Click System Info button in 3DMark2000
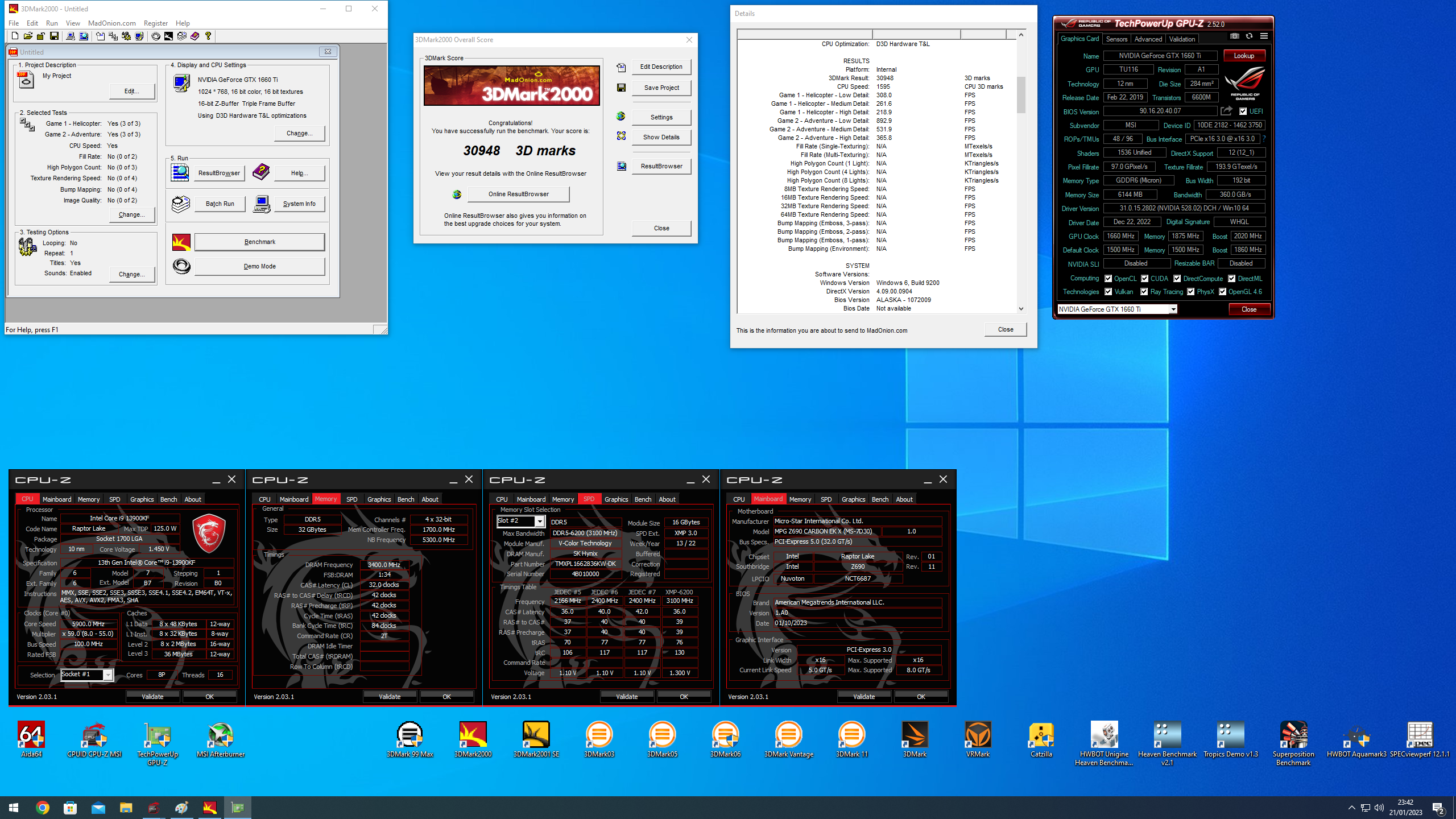 click(x=299, y=204)
